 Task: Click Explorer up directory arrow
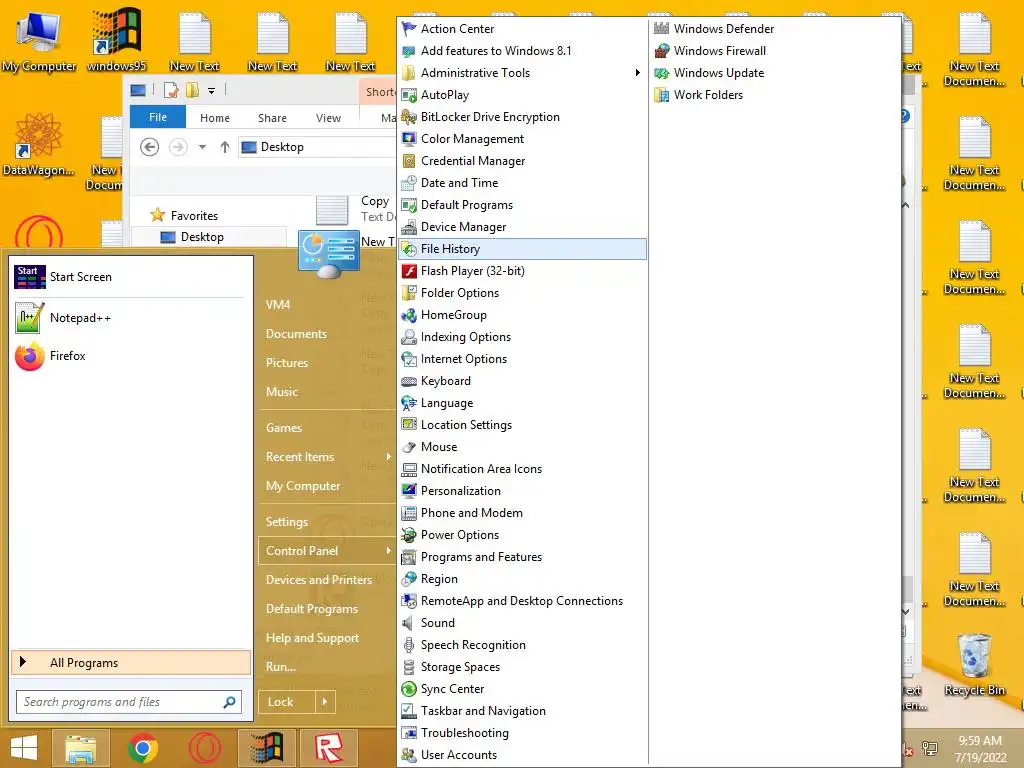coord(225,147)
